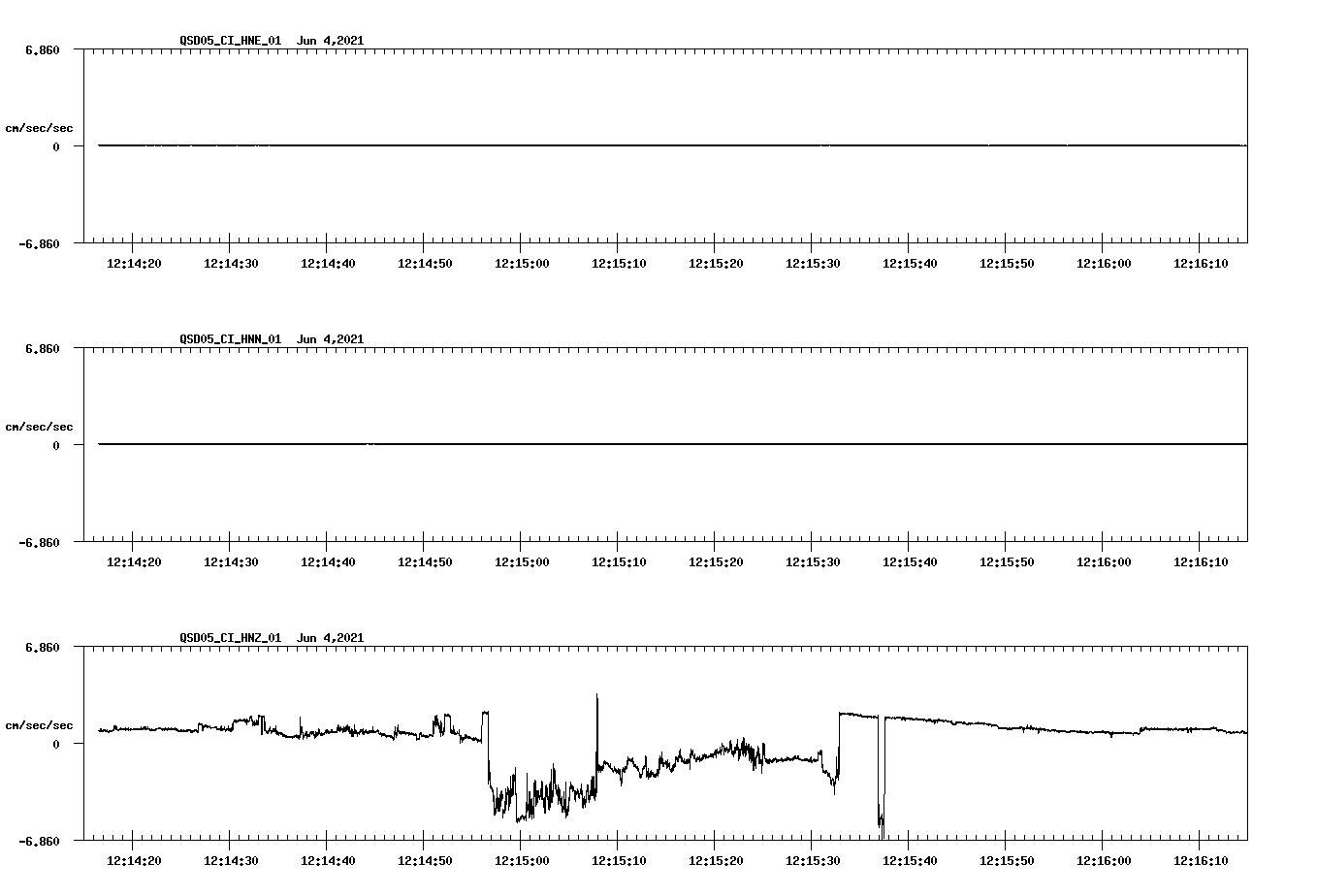This screenshot has height=896, width=1317.
Task: Click the cm/sec/sec label on HNN plot
Action: (x=39, y=427)
